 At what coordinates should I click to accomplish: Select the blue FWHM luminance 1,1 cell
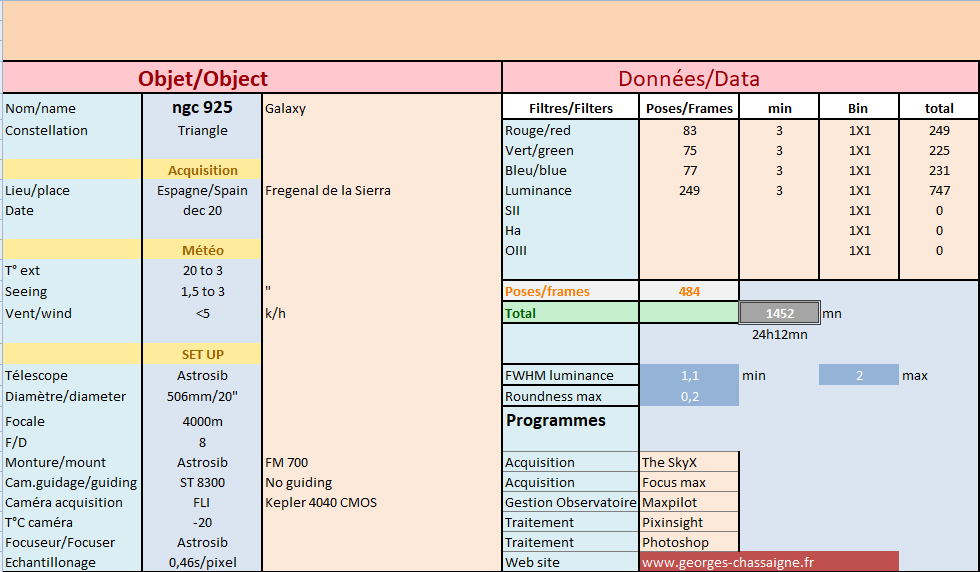click(x=689, y=376)
